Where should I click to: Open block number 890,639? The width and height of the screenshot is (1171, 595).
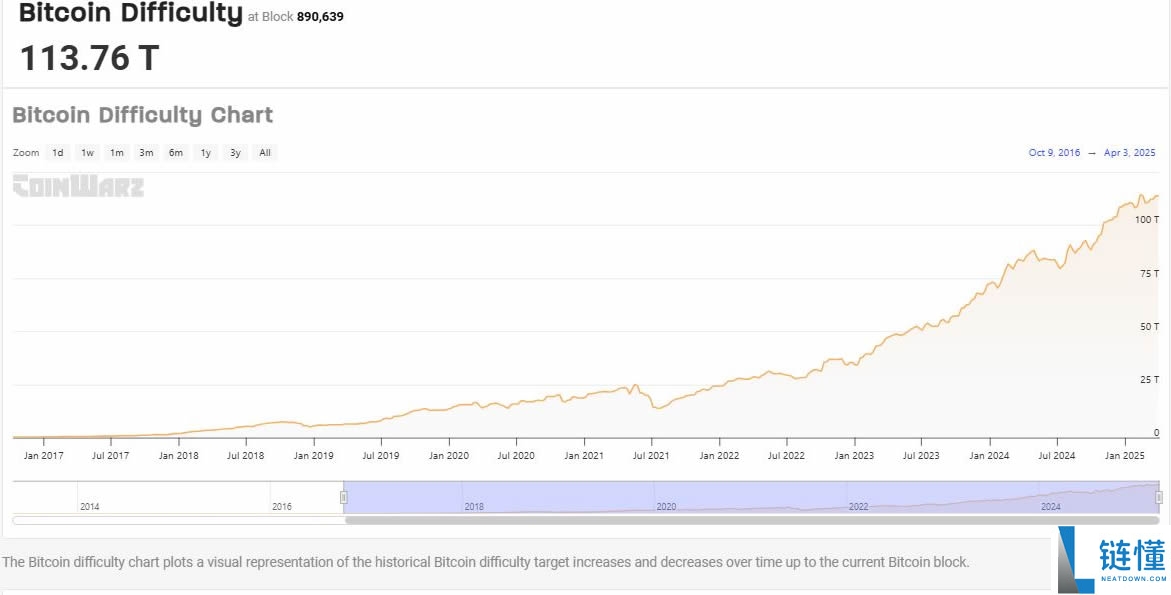[320, 17]
